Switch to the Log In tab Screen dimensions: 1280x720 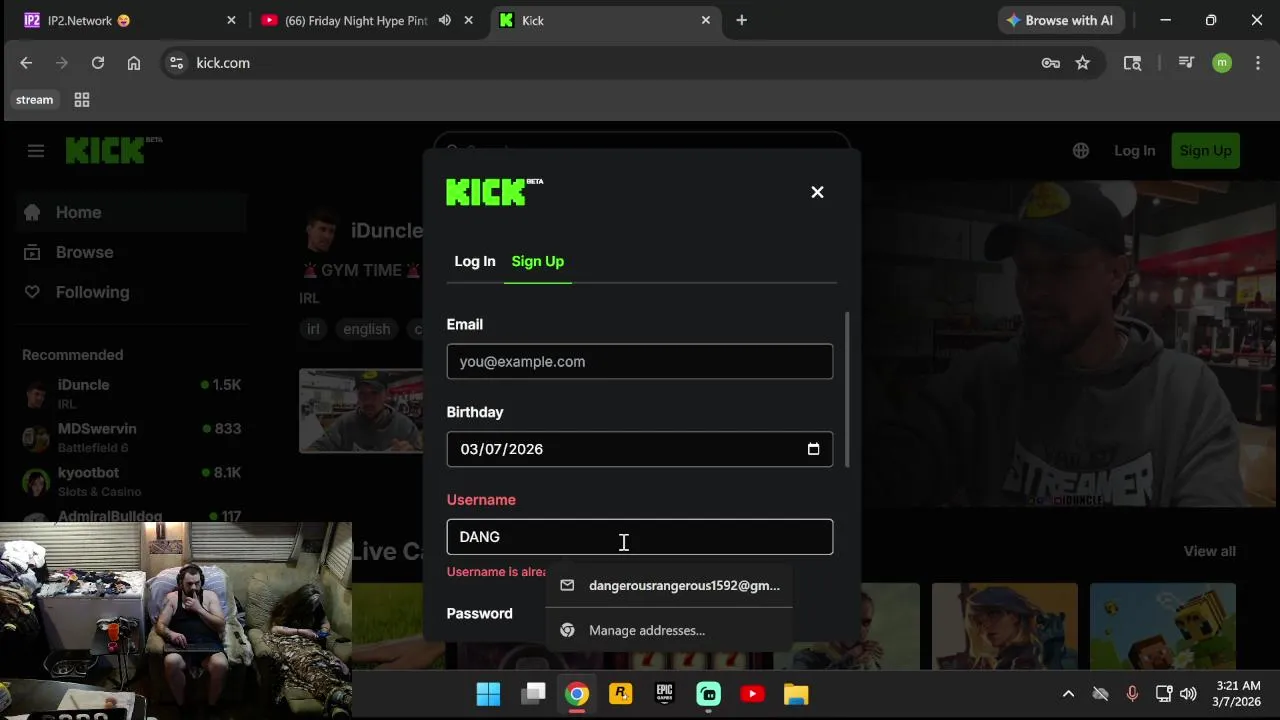point(475,261)
